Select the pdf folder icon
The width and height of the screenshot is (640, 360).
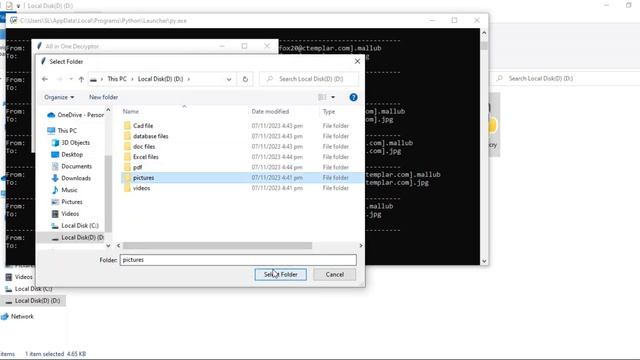(127, 167)
